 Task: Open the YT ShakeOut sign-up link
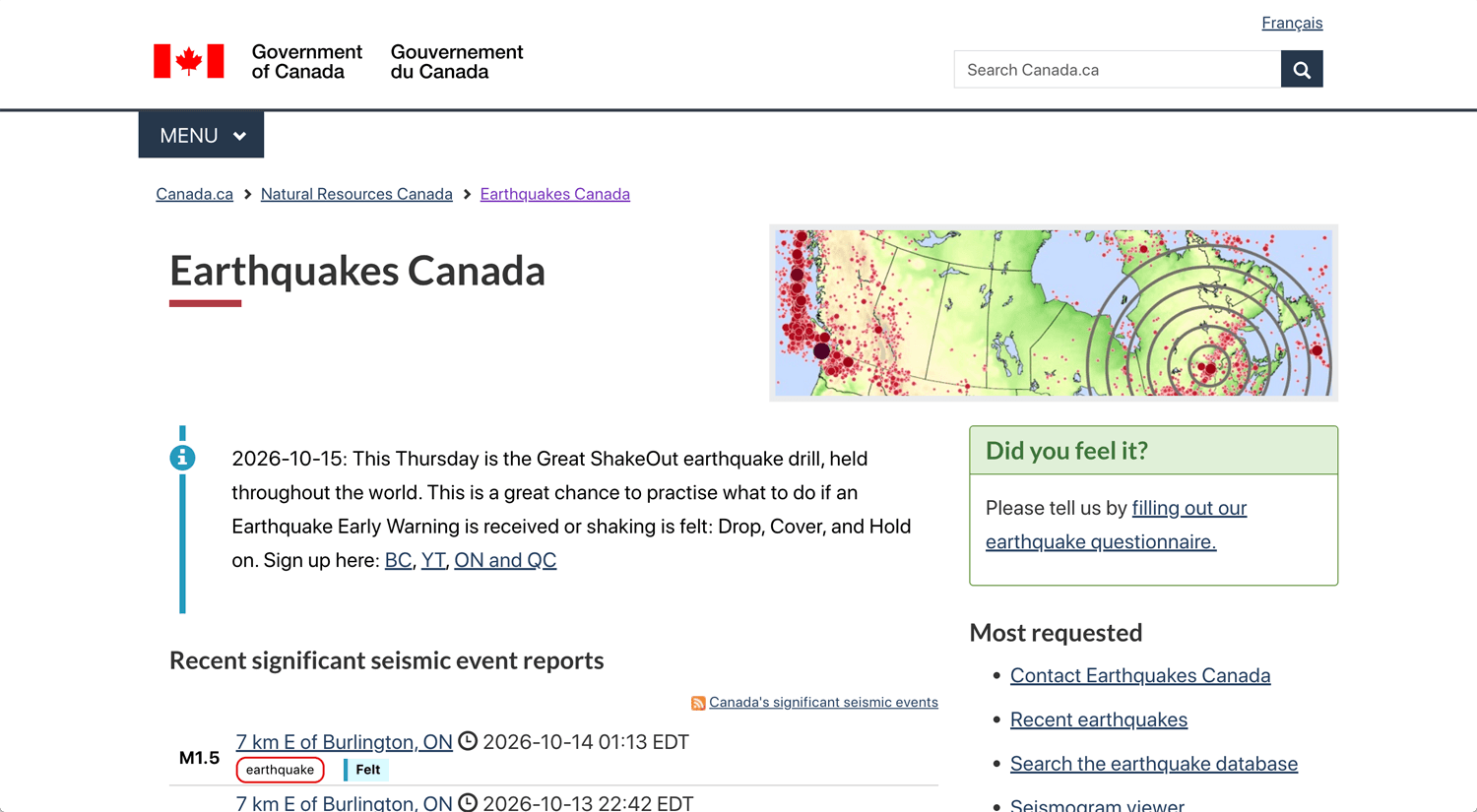432,560
